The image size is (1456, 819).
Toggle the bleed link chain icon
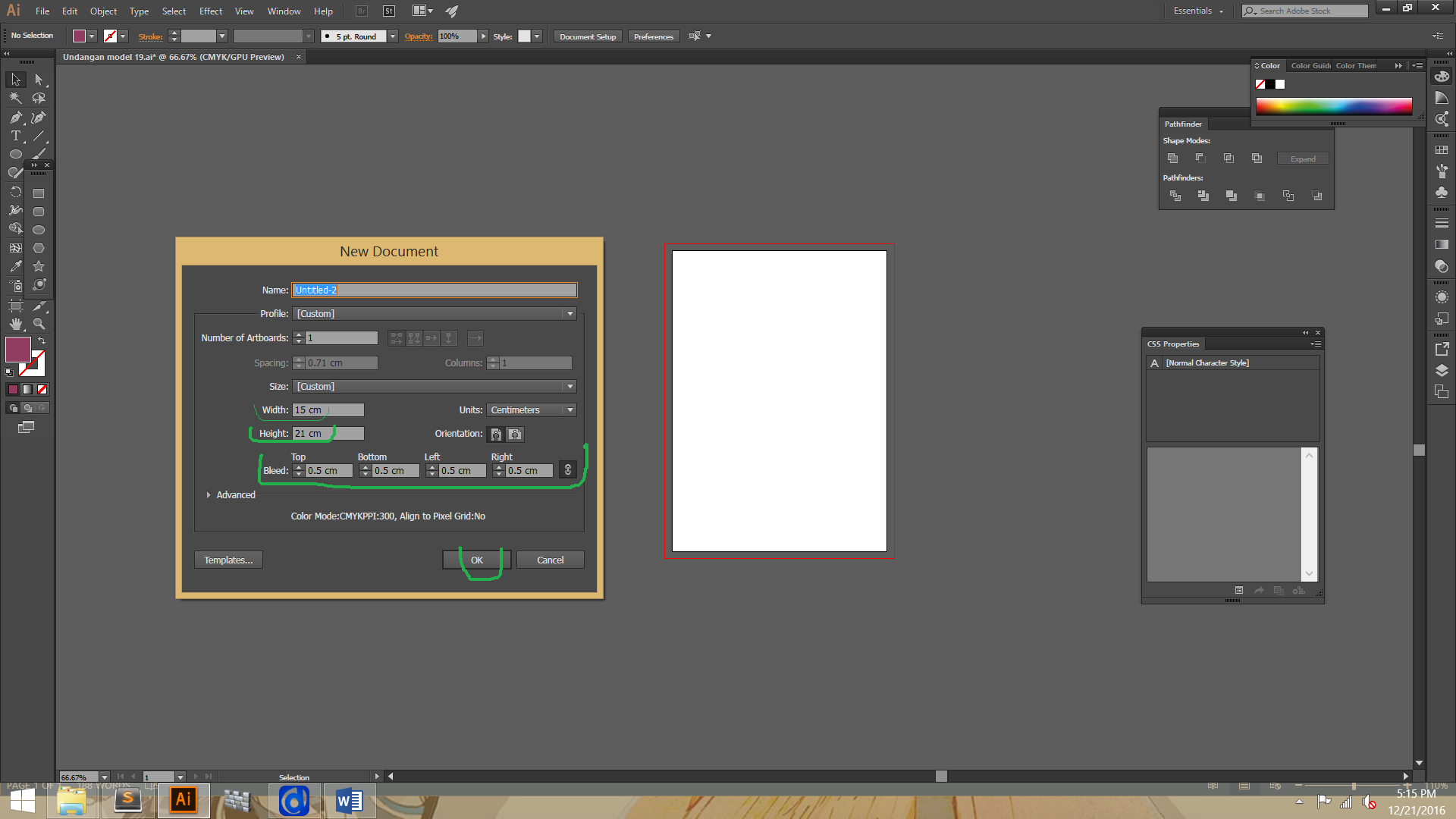(567, 470)
